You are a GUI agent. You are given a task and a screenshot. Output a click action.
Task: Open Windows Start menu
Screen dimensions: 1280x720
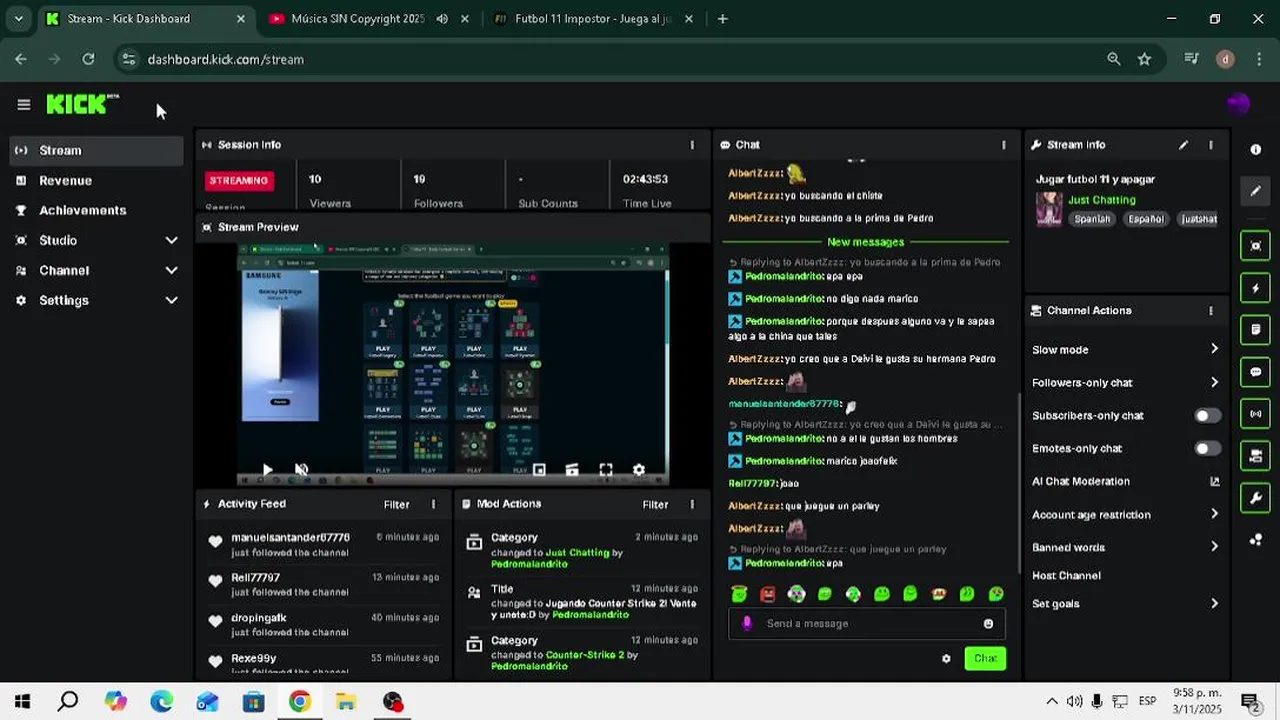[22, 702]
